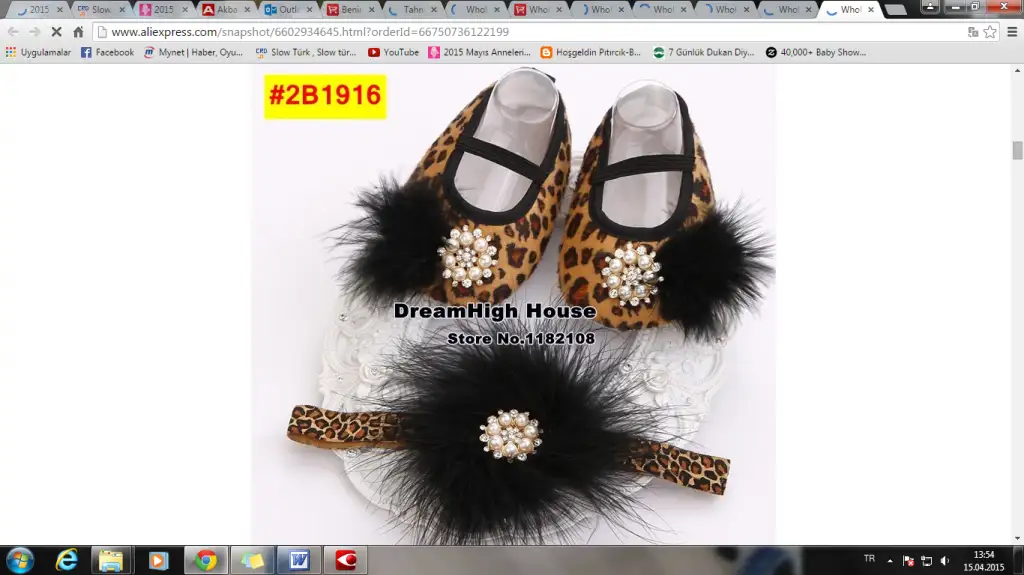Open the YouTube bookmark
Viewport: 1024px width, 575px height.
click(x=393, y=52)
